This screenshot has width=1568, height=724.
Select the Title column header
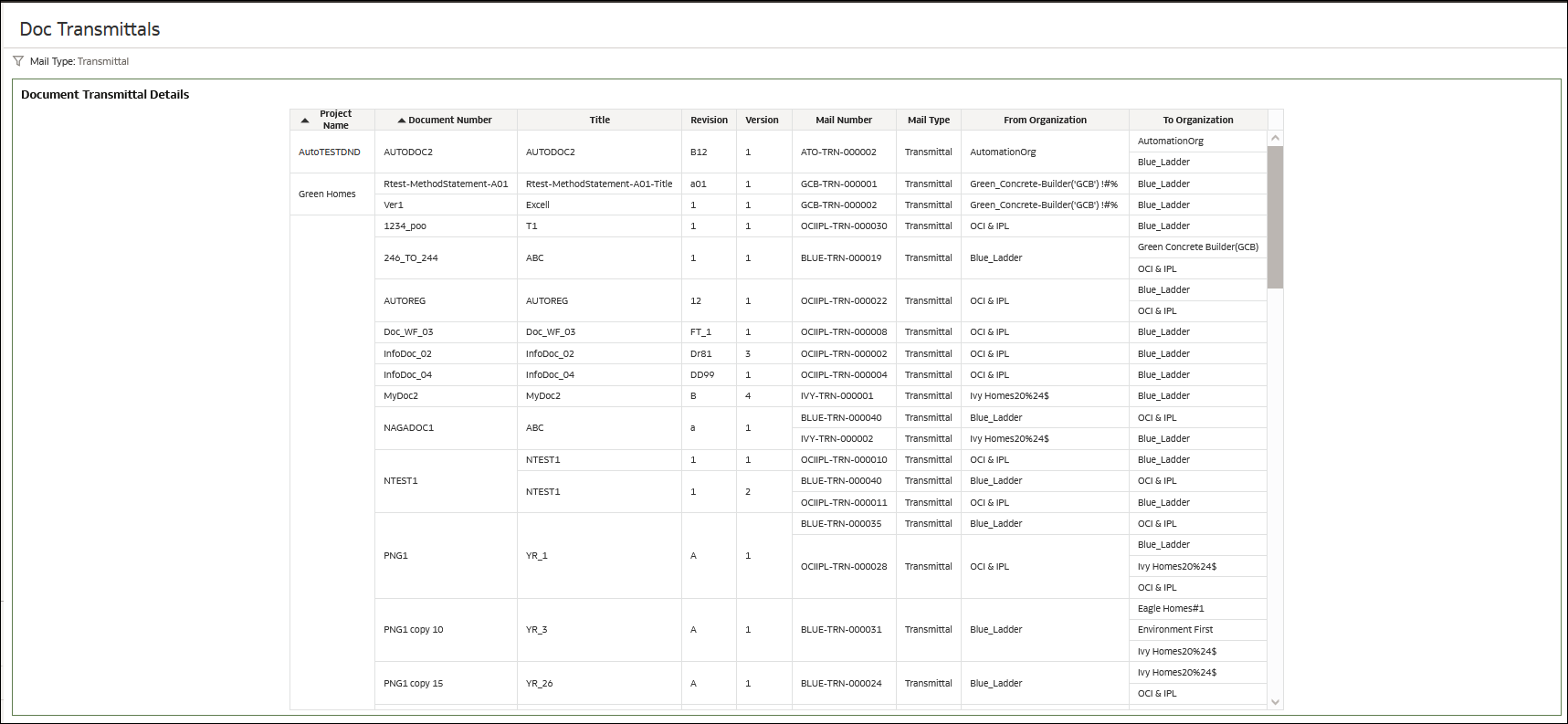[600, 120]
